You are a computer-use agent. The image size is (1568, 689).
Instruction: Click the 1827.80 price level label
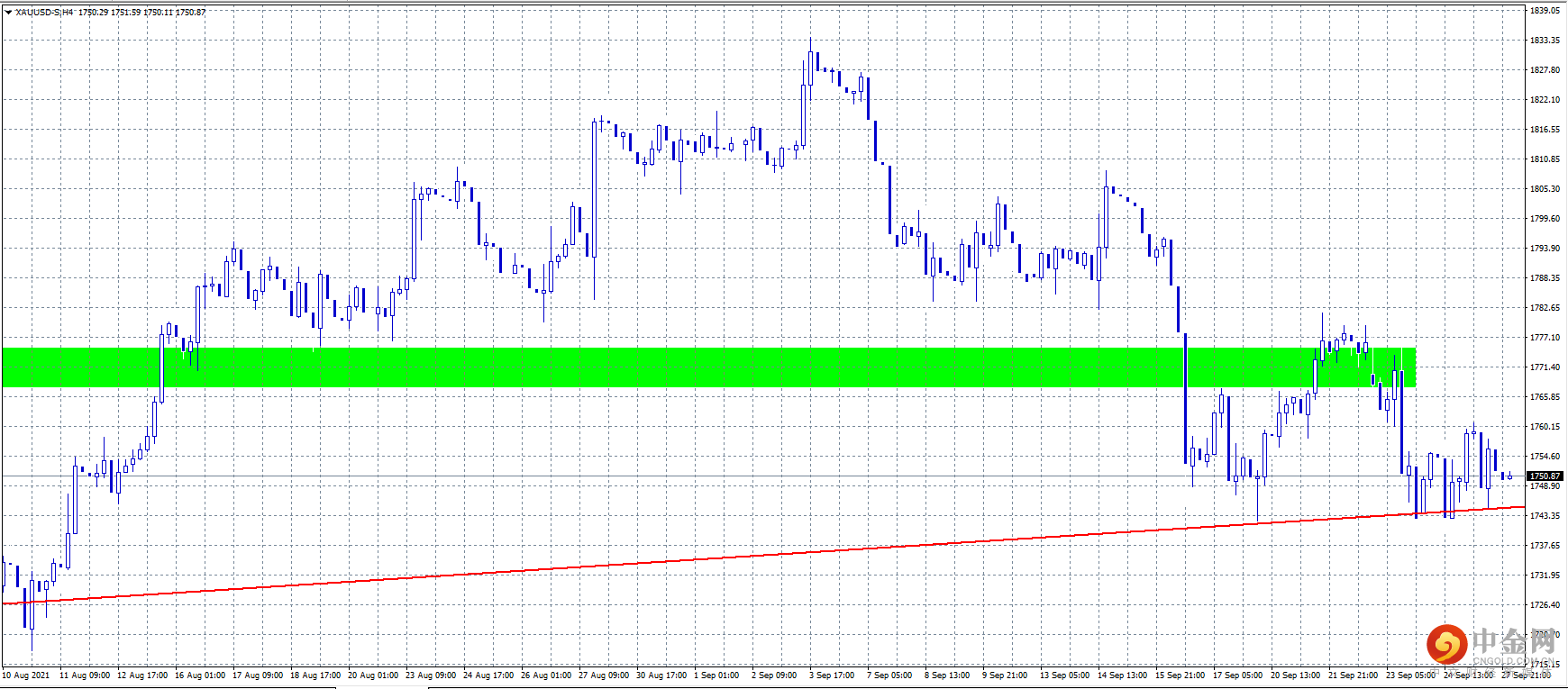(1545, 70)
